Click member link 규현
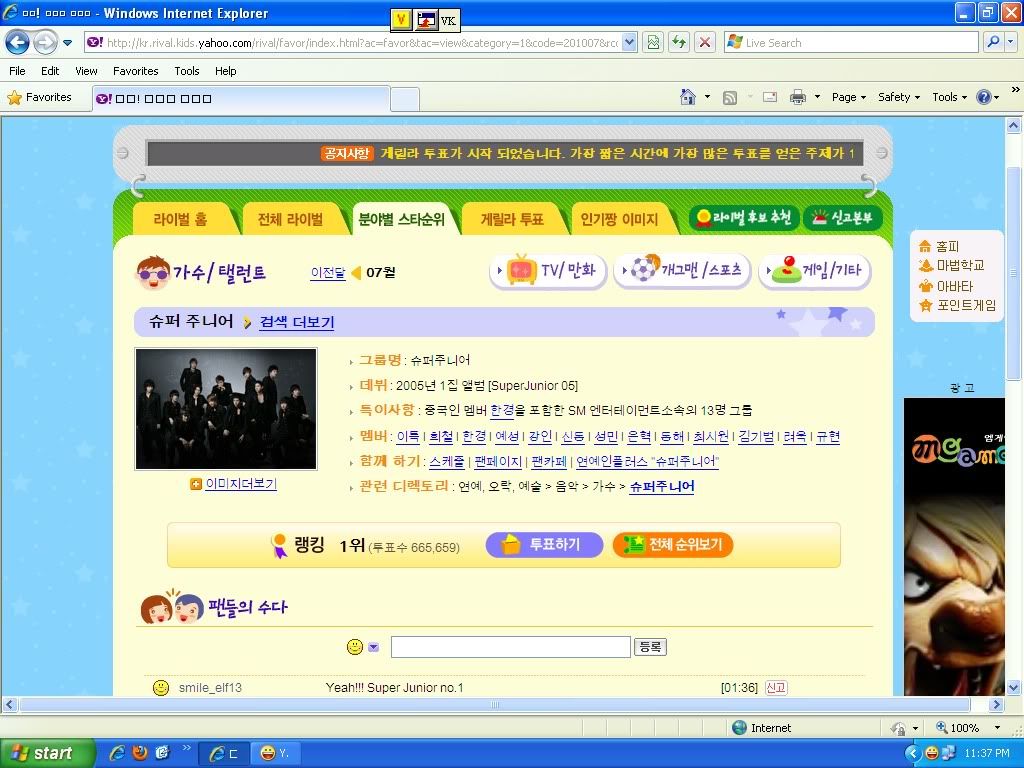This screenshot has width=1024, height=768. tap(828, 437)
